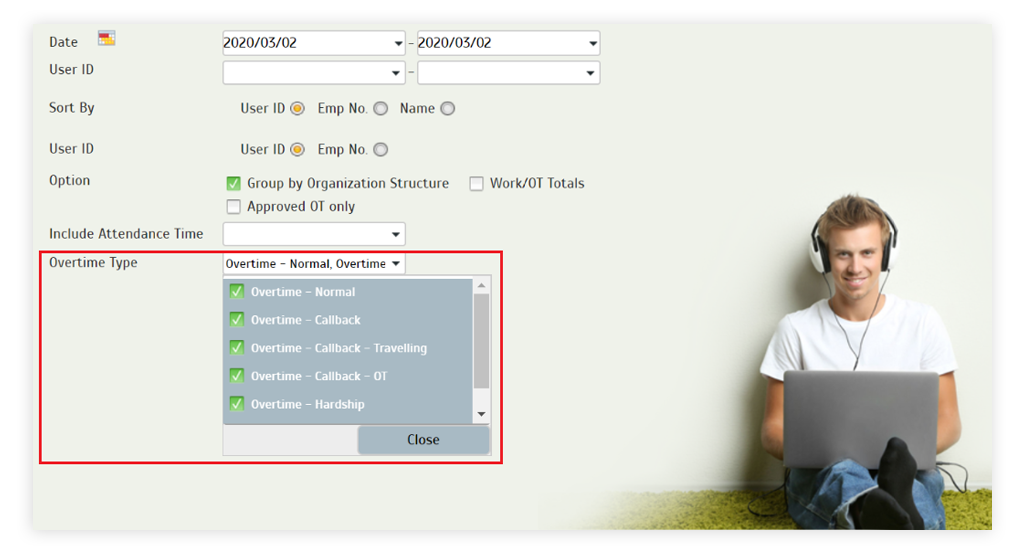Uncheck Overtime – Callback – Travelling option
This screenshot has width=1027, height=554.
[236, 348]
